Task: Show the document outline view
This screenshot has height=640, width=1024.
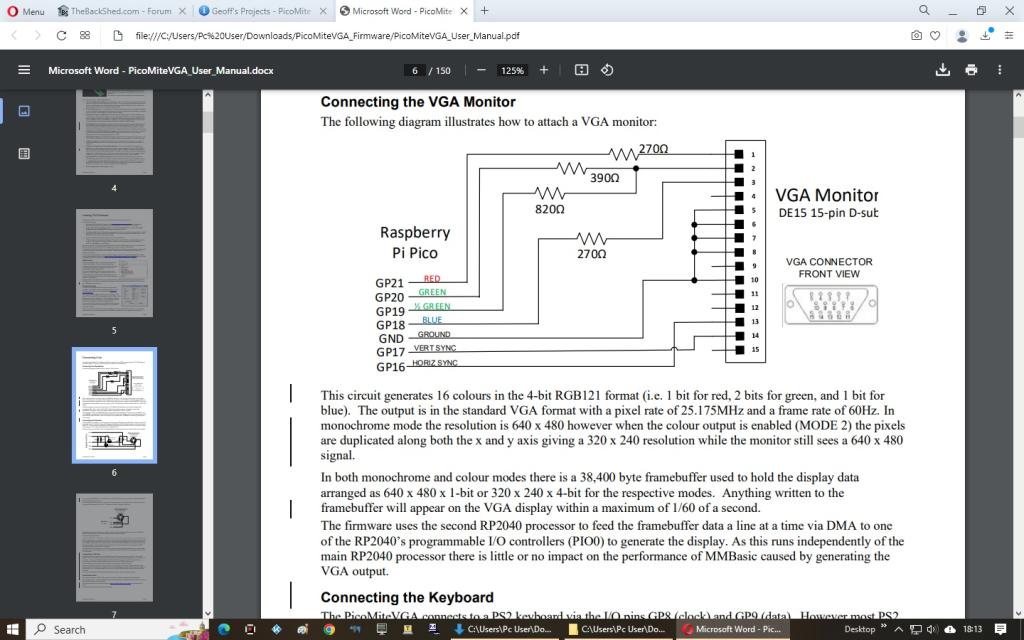Action: pyautogui.click(x=24, y=153)
